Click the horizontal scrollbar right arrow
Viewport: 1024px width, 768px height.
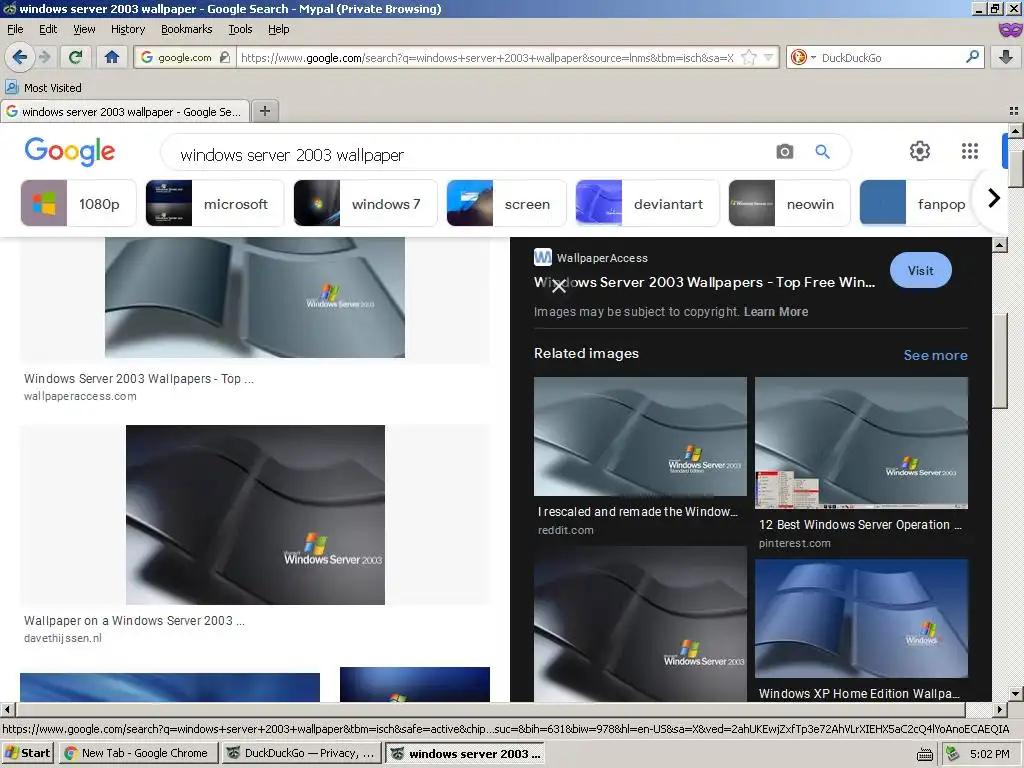[x=1000, y=709]
